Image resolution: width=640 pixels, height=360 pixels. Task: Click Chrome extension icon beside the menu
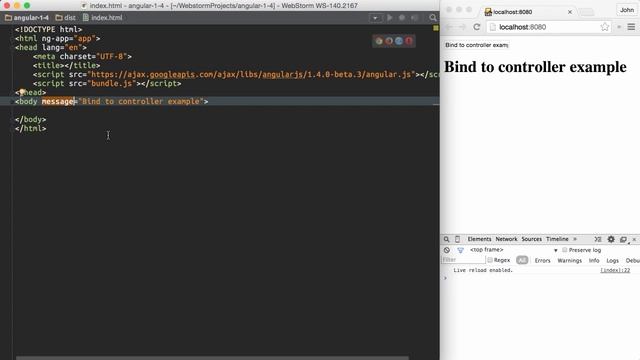click(x=619, y=27)
